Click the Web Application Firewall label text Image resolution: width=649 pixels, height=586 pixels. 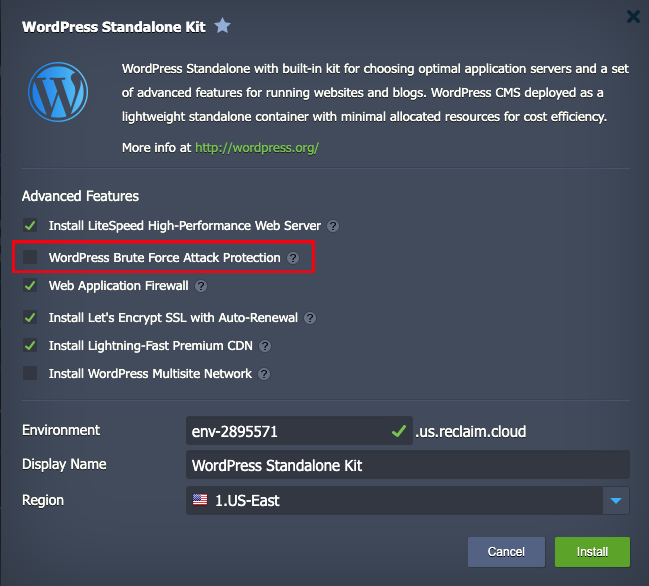pos(118,286)
